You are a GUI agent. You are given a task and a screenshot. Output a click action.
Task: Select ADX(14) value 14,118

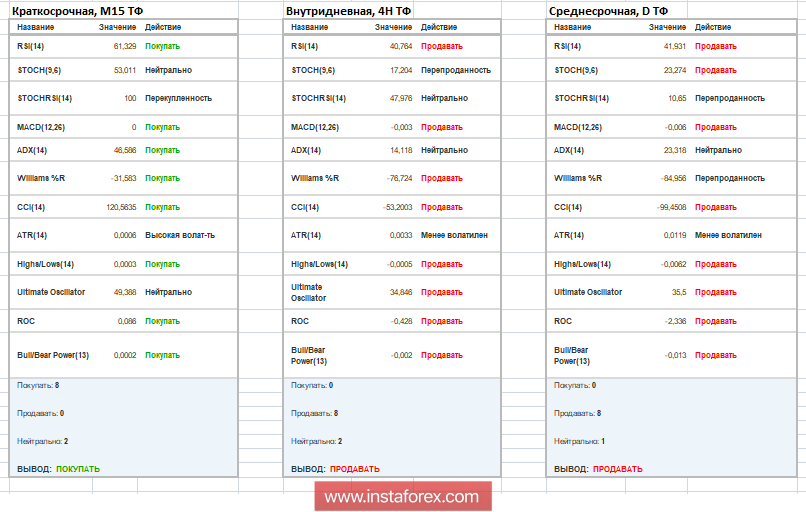coord(401,151)
